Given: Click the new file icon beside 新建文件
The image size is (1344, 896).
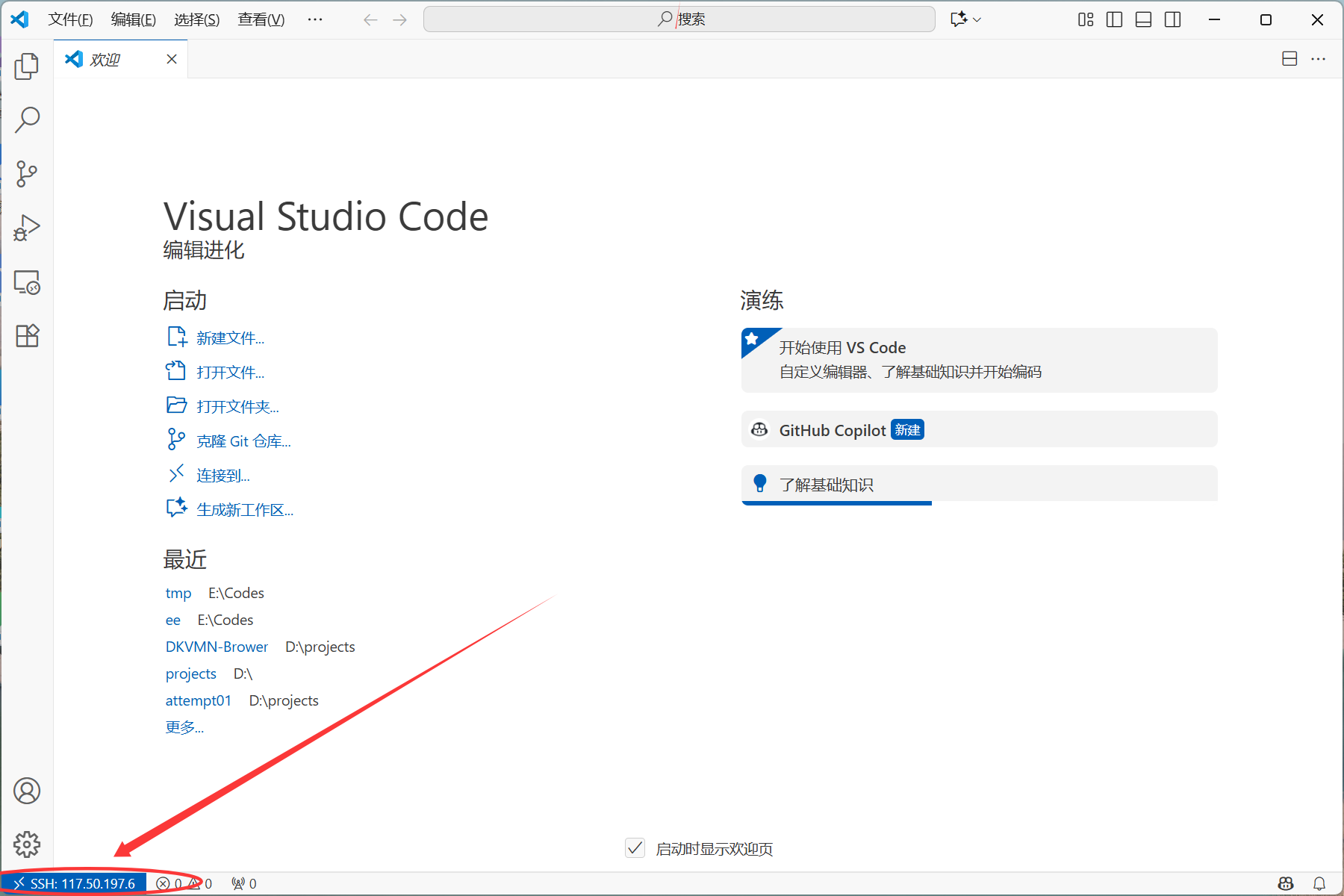Looking at the screenshot, I should tap(177, 337).
